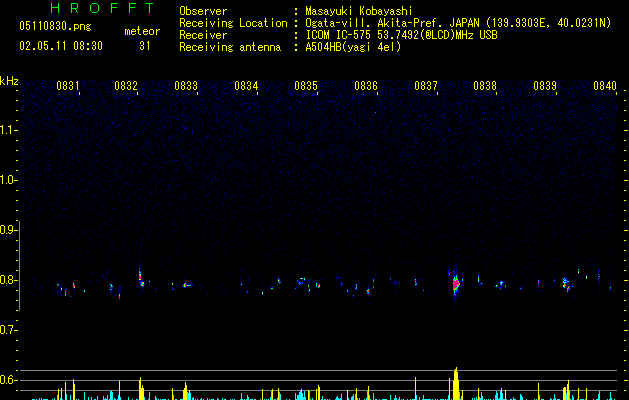
Task: Click the 0834 time marker
Action: (x=246, y=85)
